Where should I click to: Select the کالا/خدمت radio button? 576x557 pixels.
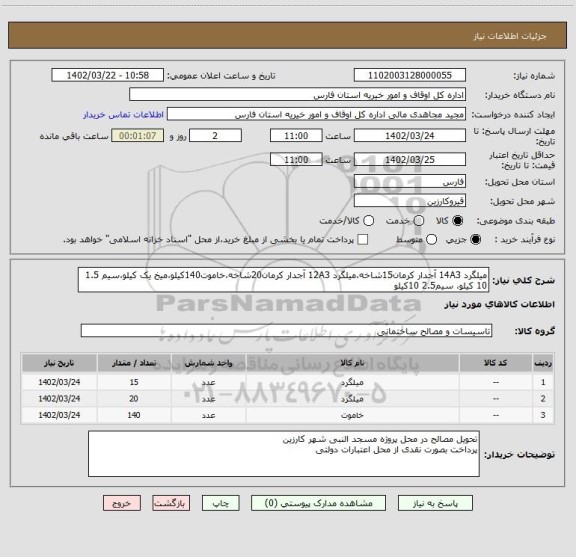click(x=368, y=221)
